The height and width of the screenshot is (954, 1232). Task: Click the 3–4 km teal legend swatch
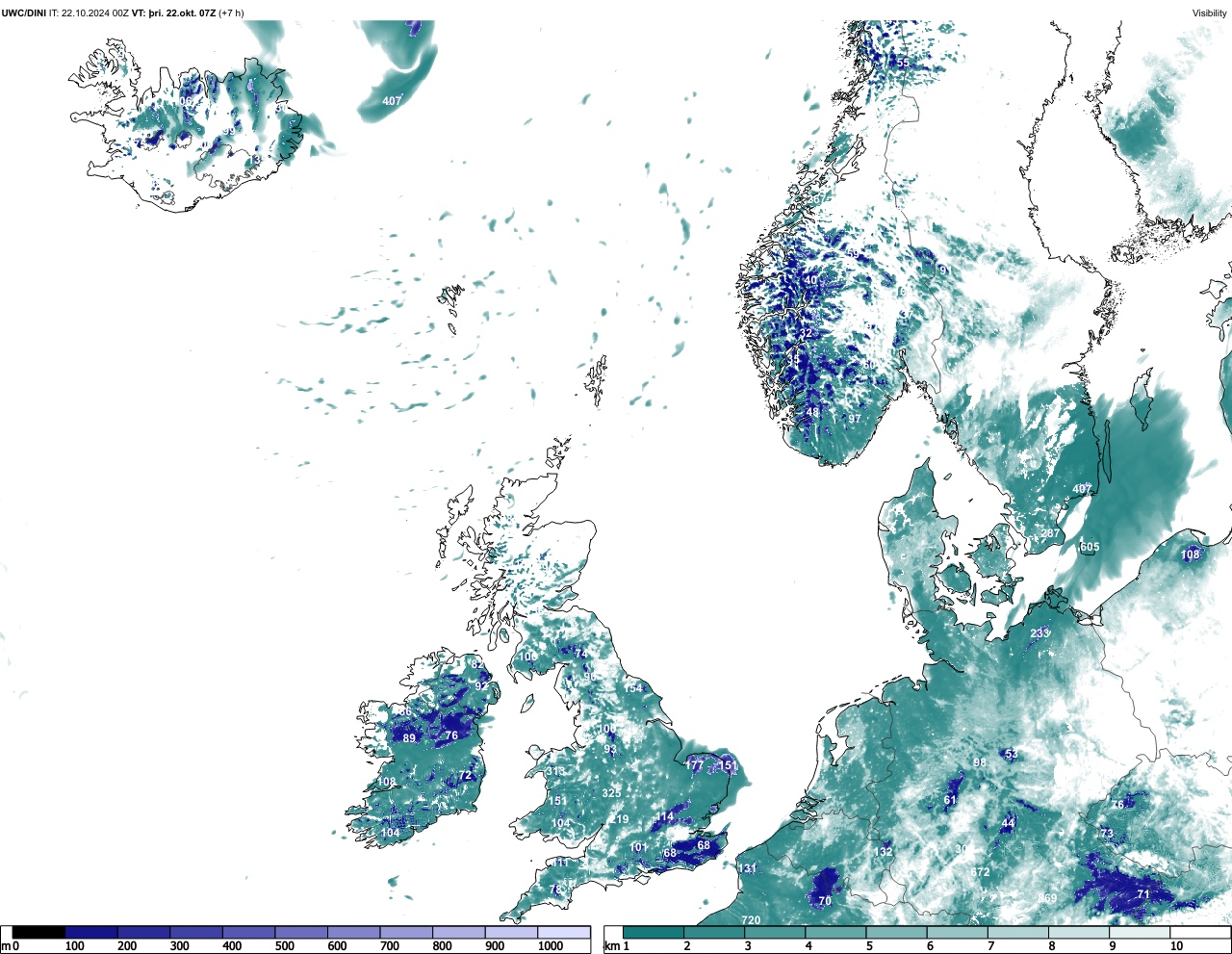point(775,932)
